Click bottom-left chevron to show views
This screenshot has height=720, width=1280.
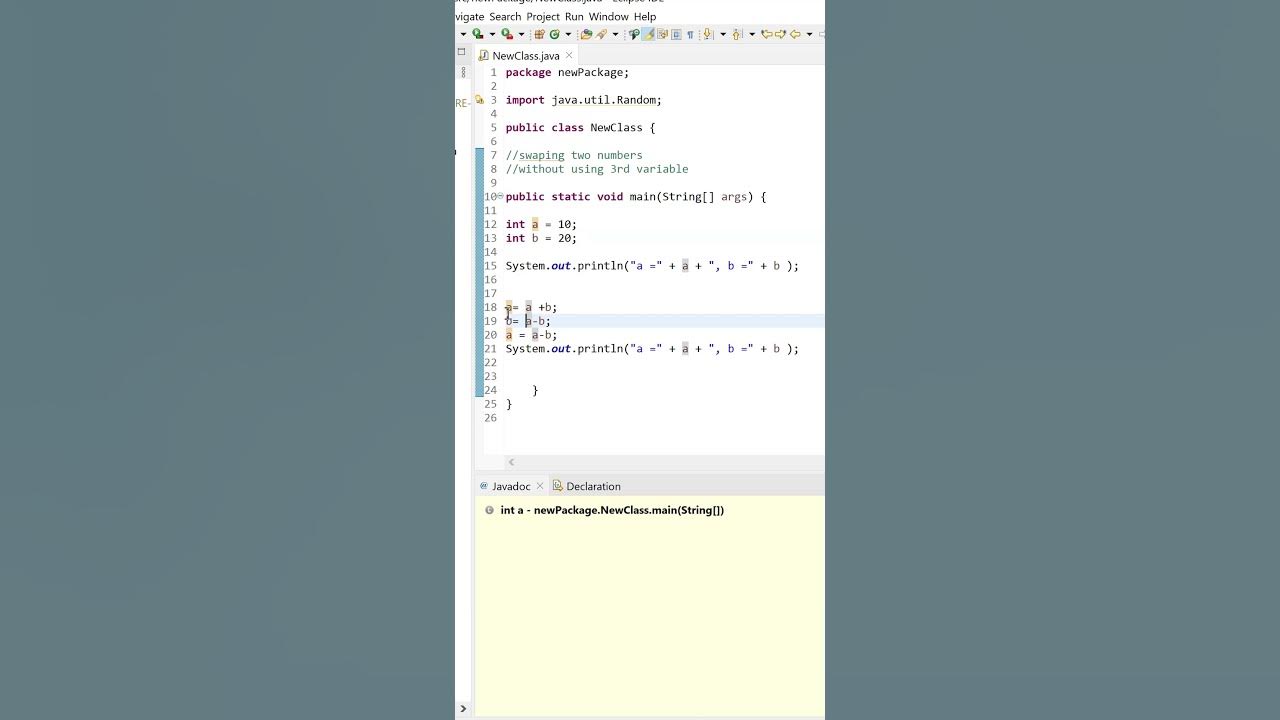point(462,709)
